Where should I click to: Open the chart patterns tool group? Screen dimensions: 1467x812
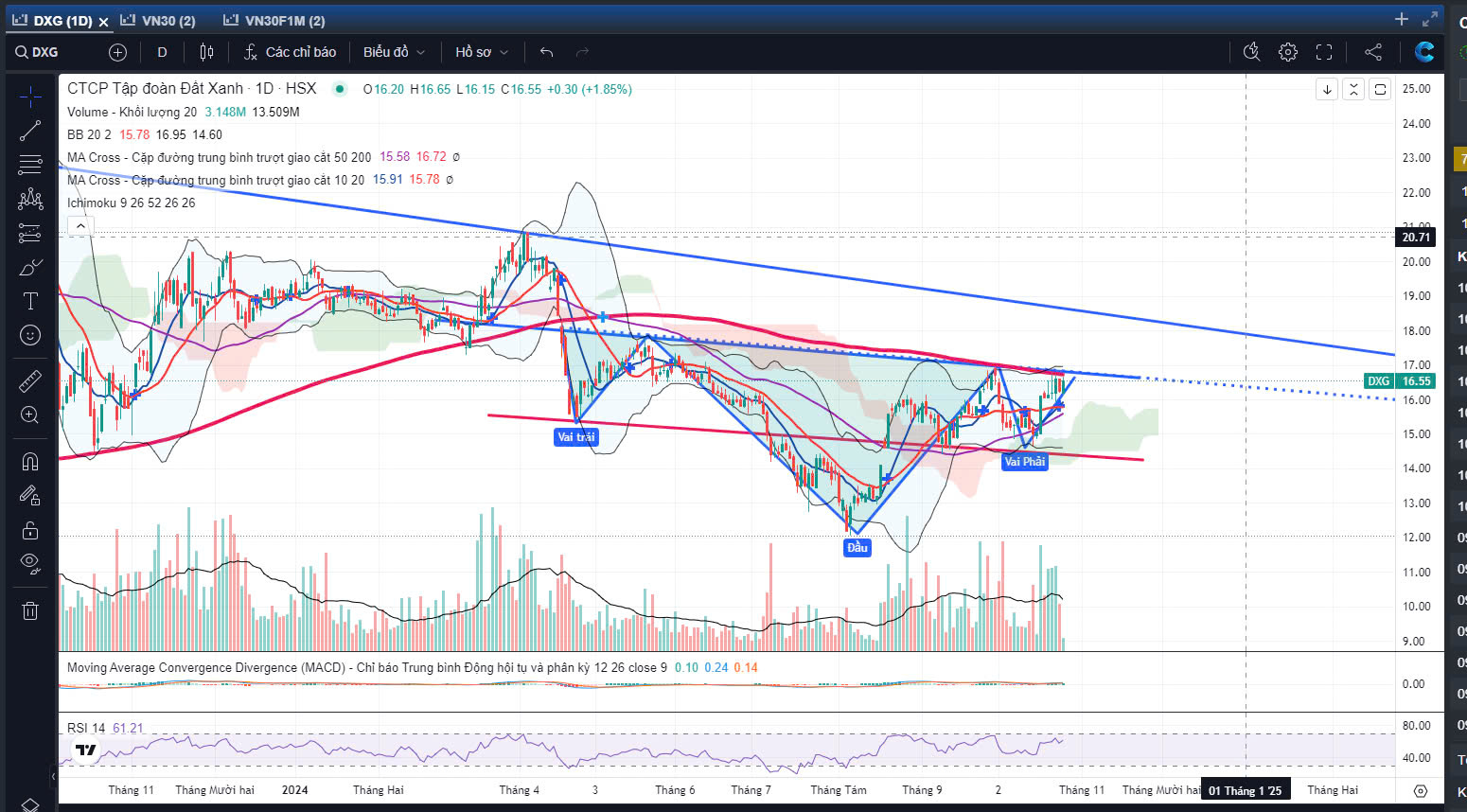30,199
